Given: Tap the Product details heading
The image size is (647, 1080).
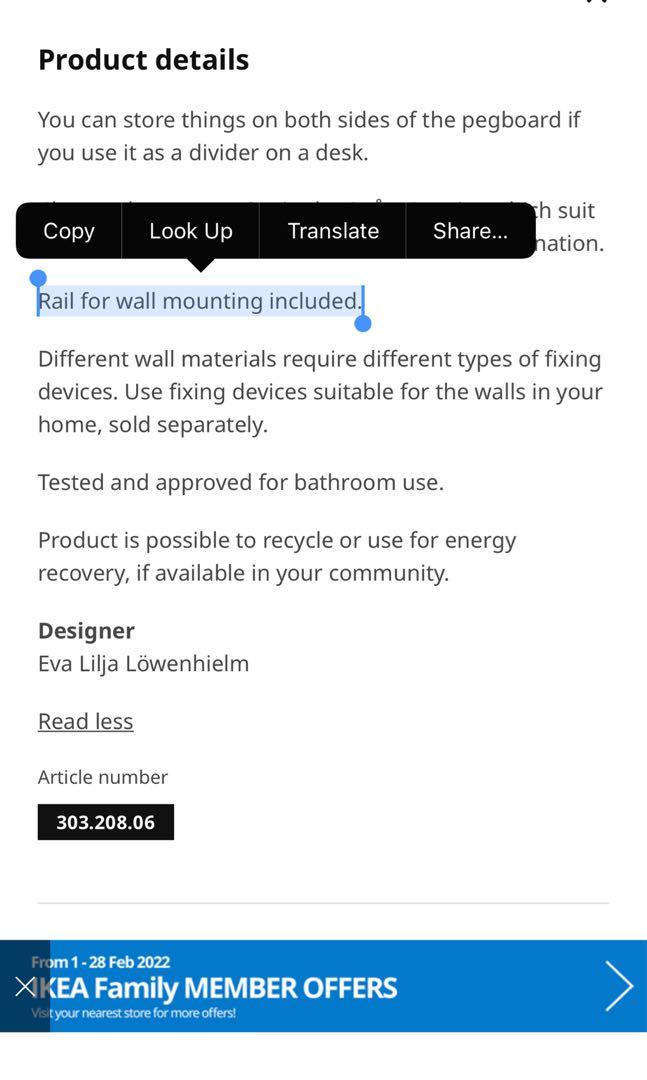Looking at the screenshot, I should (143, 60).
